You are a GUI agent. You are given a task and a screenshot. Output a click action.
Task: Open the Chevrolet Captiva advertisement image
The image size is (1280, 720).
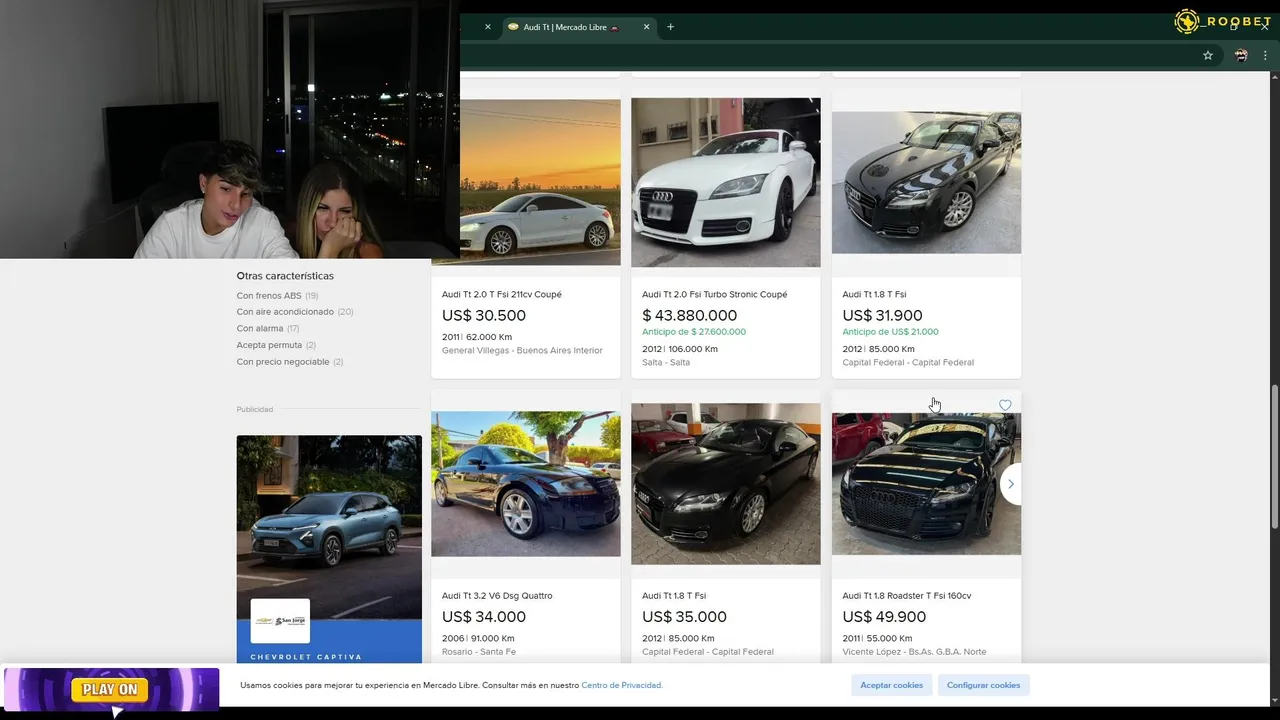(x=329, y=520)
